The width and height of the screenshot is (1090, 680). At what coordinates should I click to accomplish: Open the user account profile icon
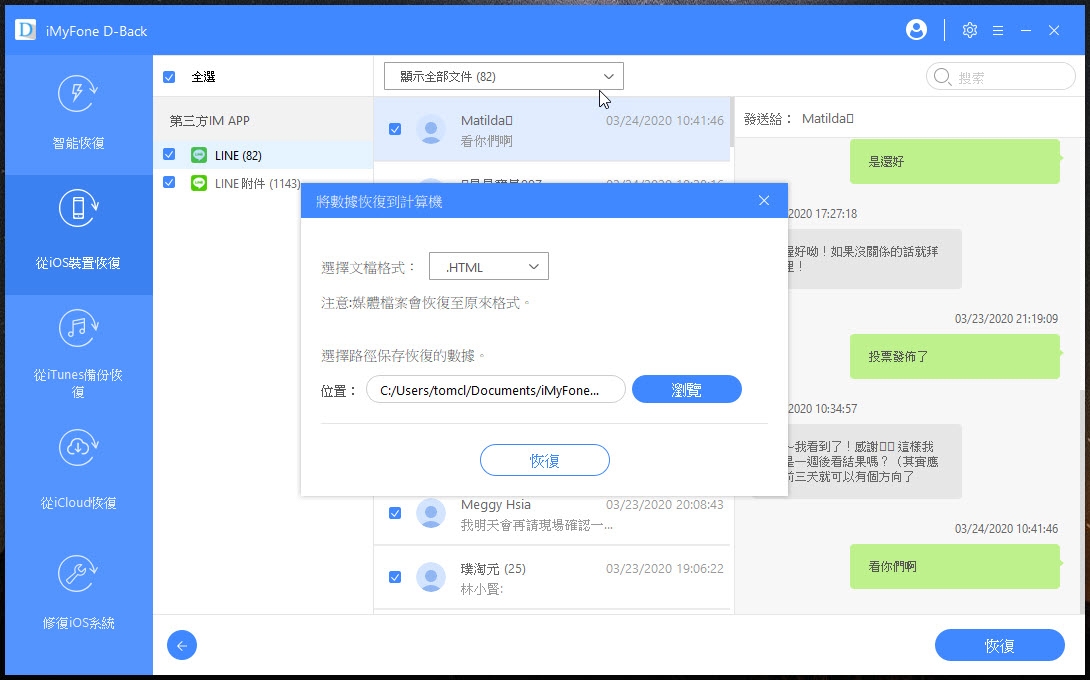point(916,30)
